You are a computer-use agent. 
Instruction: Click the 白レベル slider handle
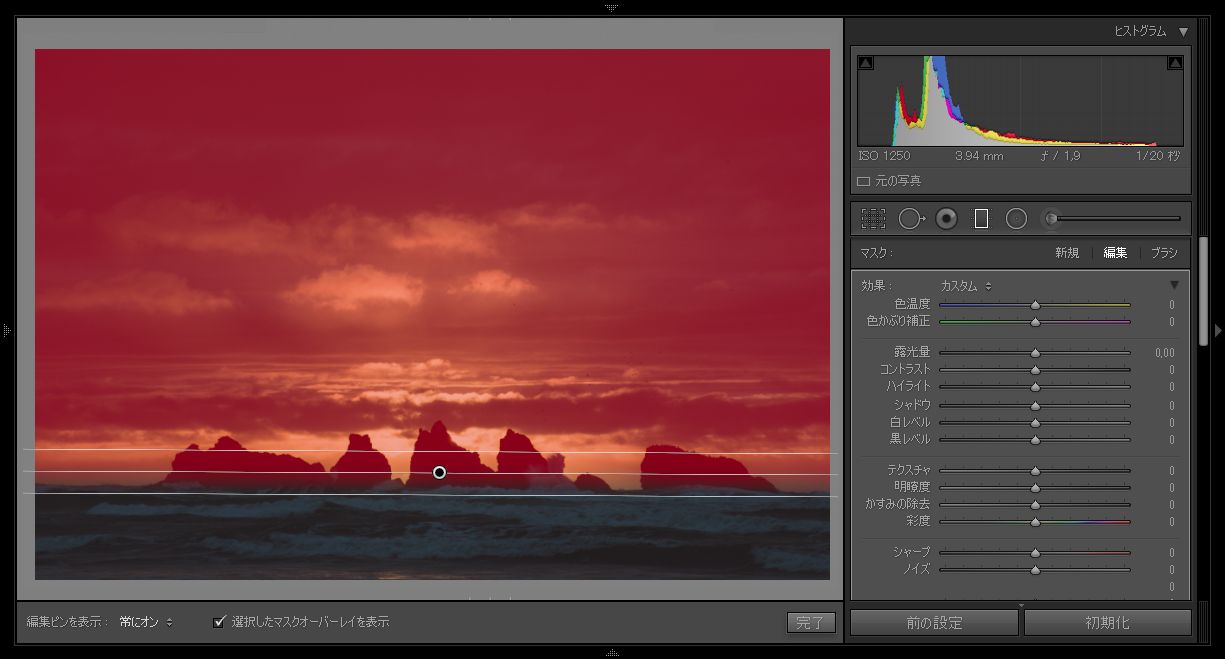point(1035,423)
